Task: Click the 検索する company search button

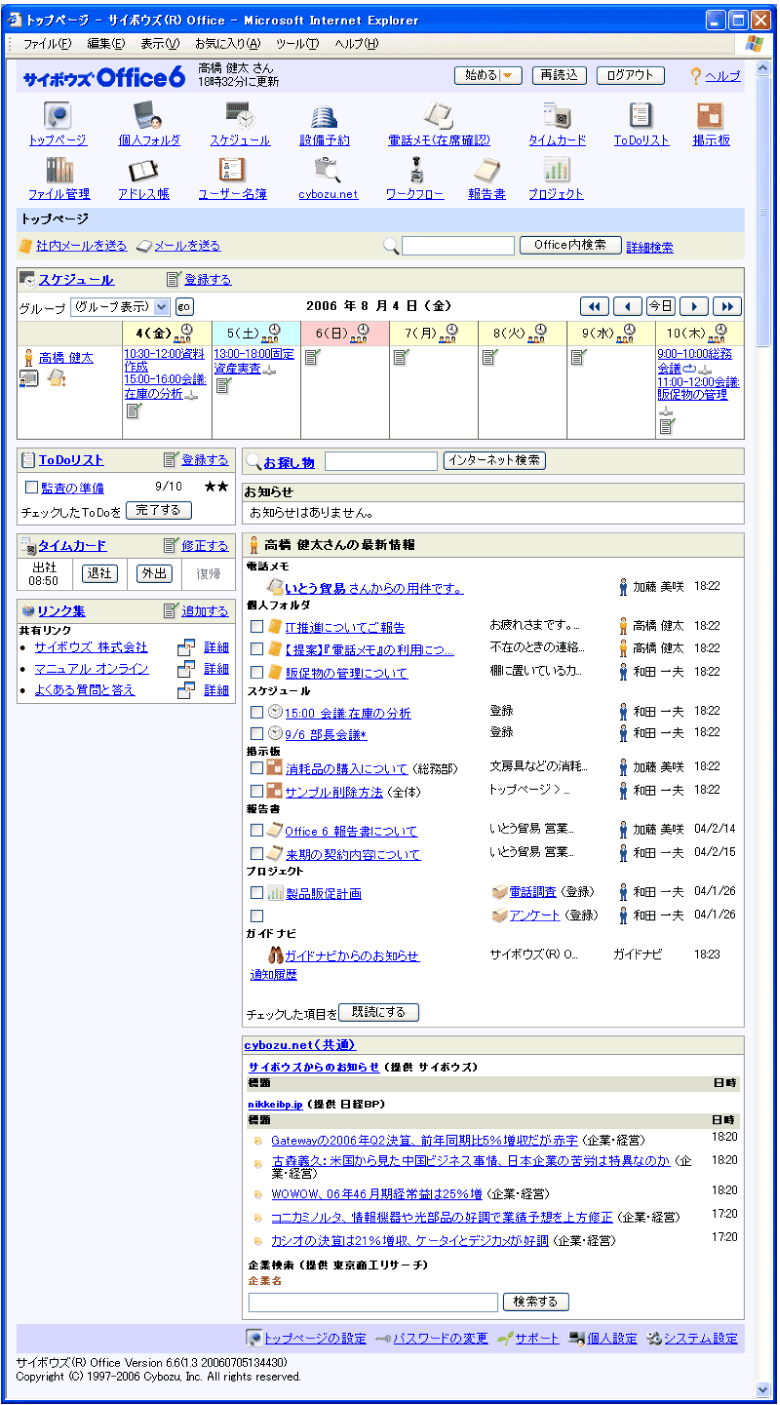Action: (x=537, y=1302)
